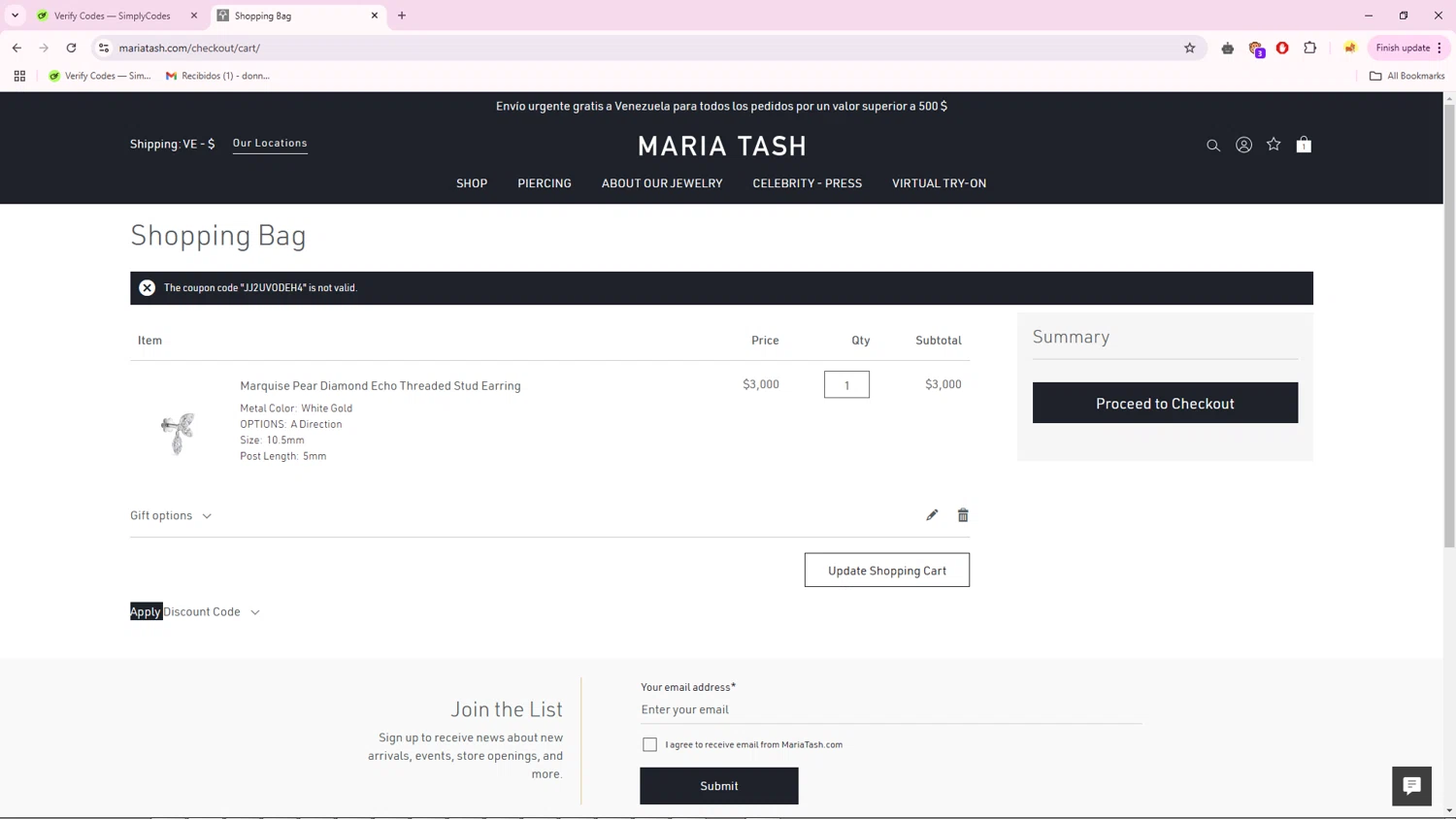Click the yellow profile avatar icon

(x=1350, y=48)
